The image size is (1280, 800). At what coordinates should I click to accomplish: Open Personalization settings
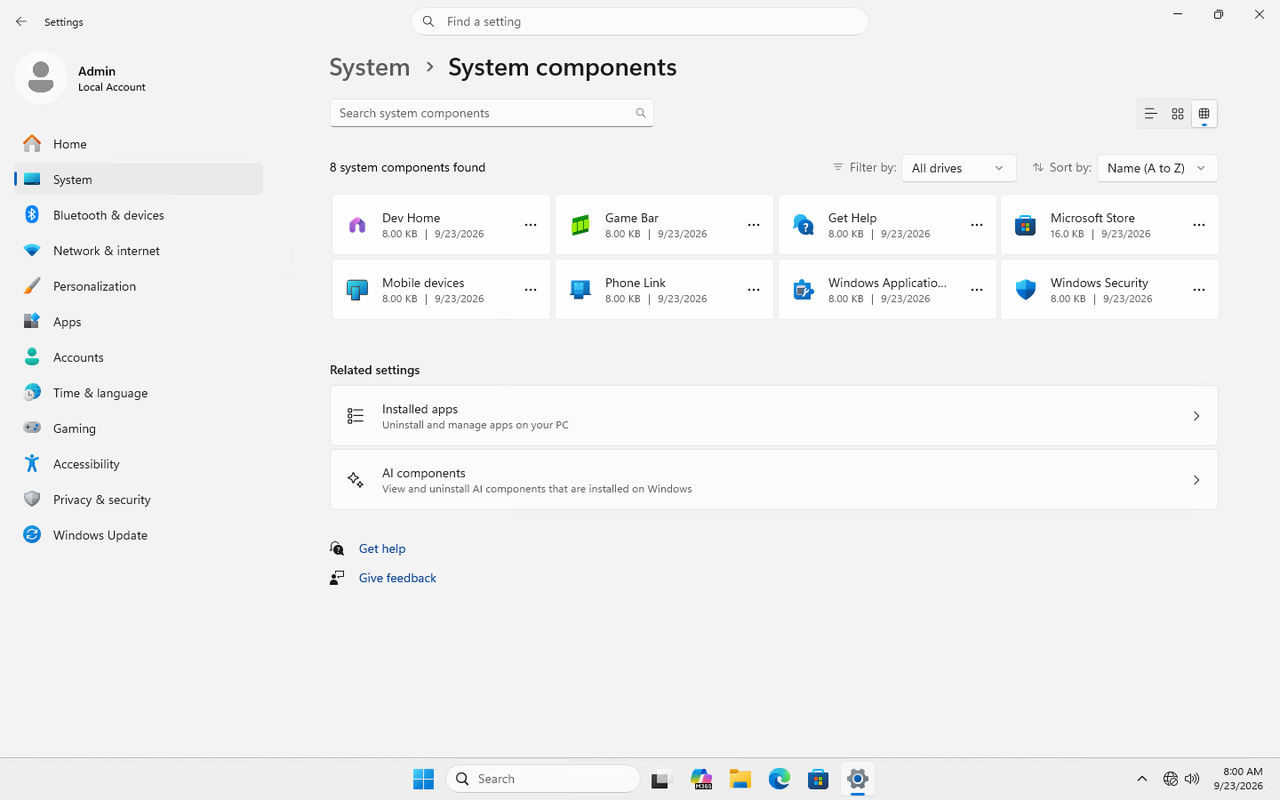click(x=139, y=286)
